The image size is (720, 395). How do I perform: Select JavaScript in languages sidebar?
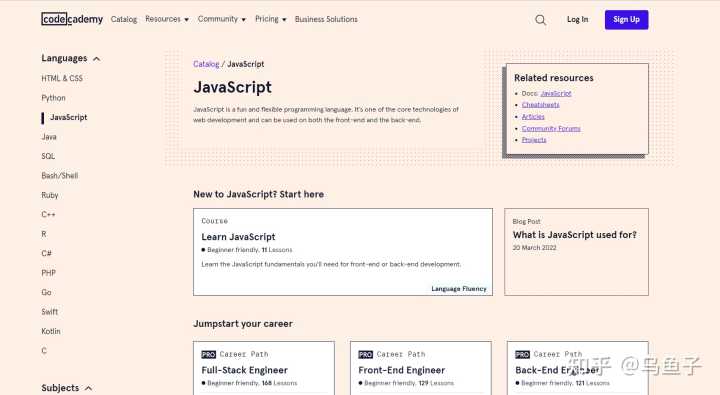tap(68, 118)
